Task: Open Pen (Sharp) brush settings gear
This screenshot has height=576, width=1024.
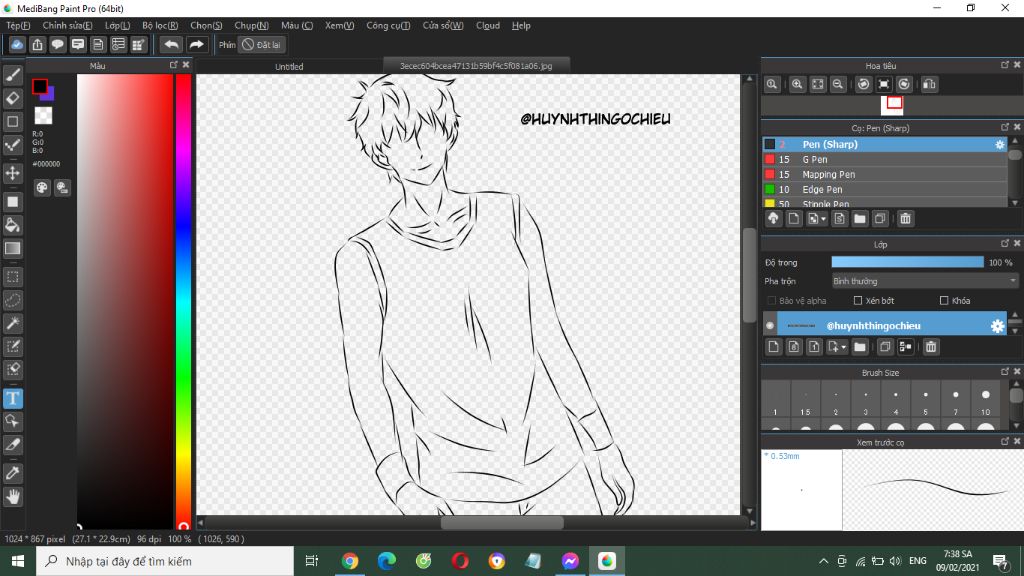Action: [x=1000, y=144]
